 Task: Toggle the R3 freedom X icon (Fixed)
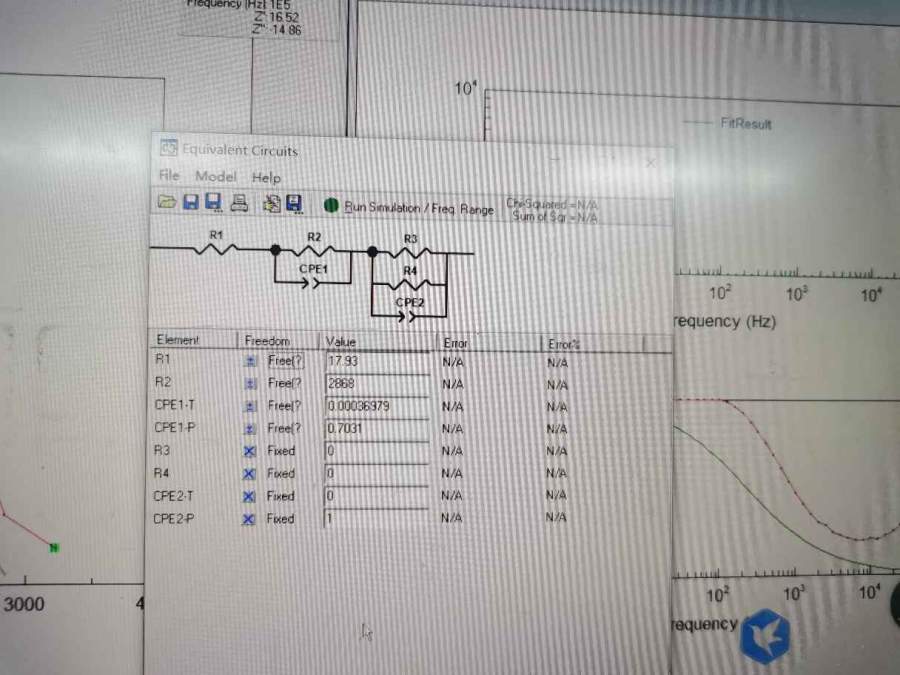point(250,451)
